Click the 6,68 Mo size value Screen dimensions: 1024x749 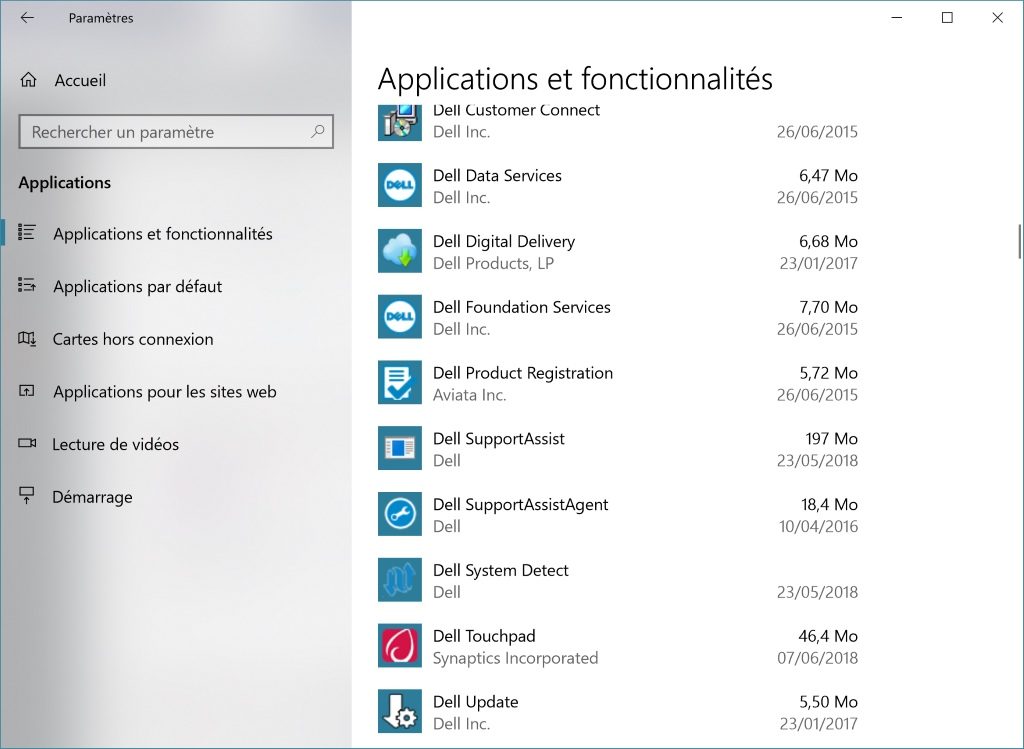tap(828, 241)
